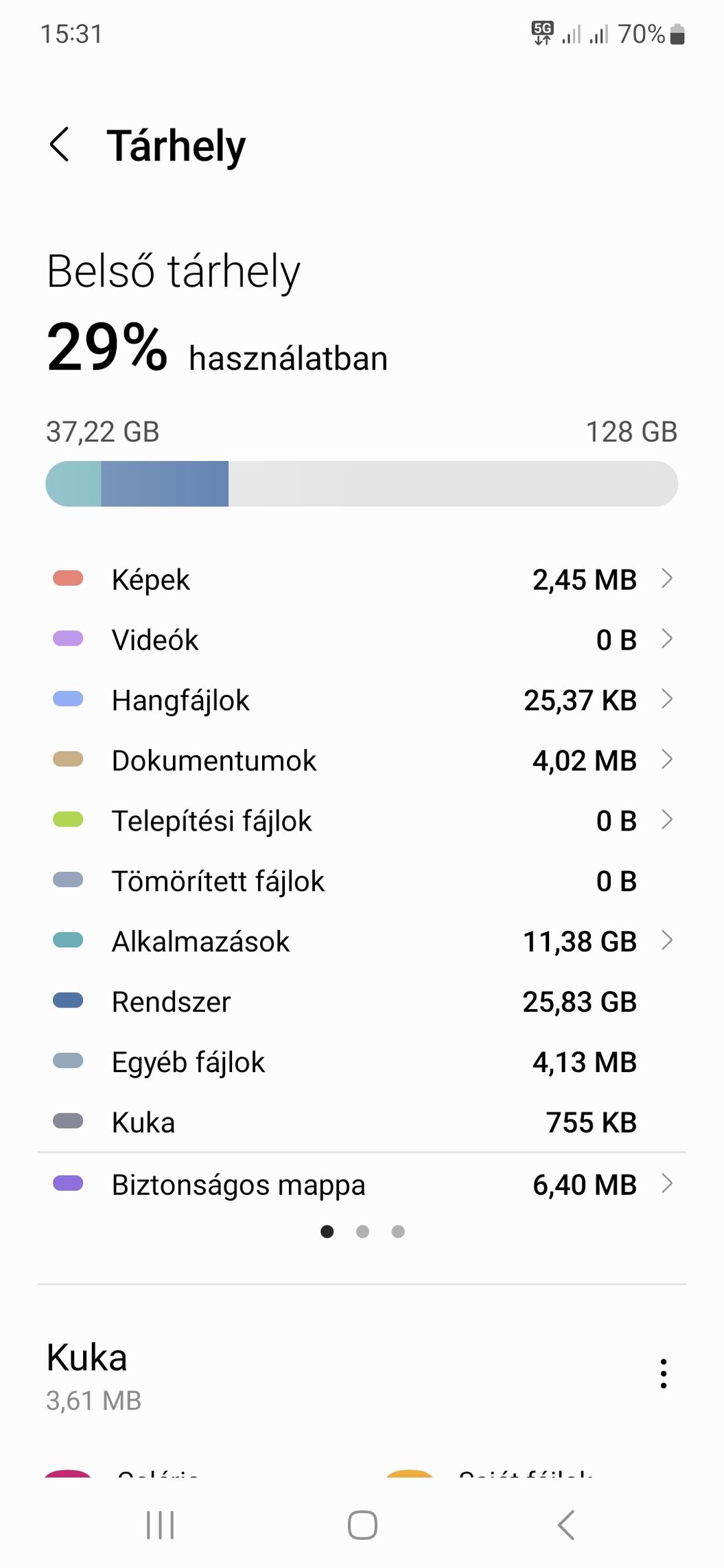
Task: Open Telepítési fájlok list item
Action: click(x=362, y=820)
